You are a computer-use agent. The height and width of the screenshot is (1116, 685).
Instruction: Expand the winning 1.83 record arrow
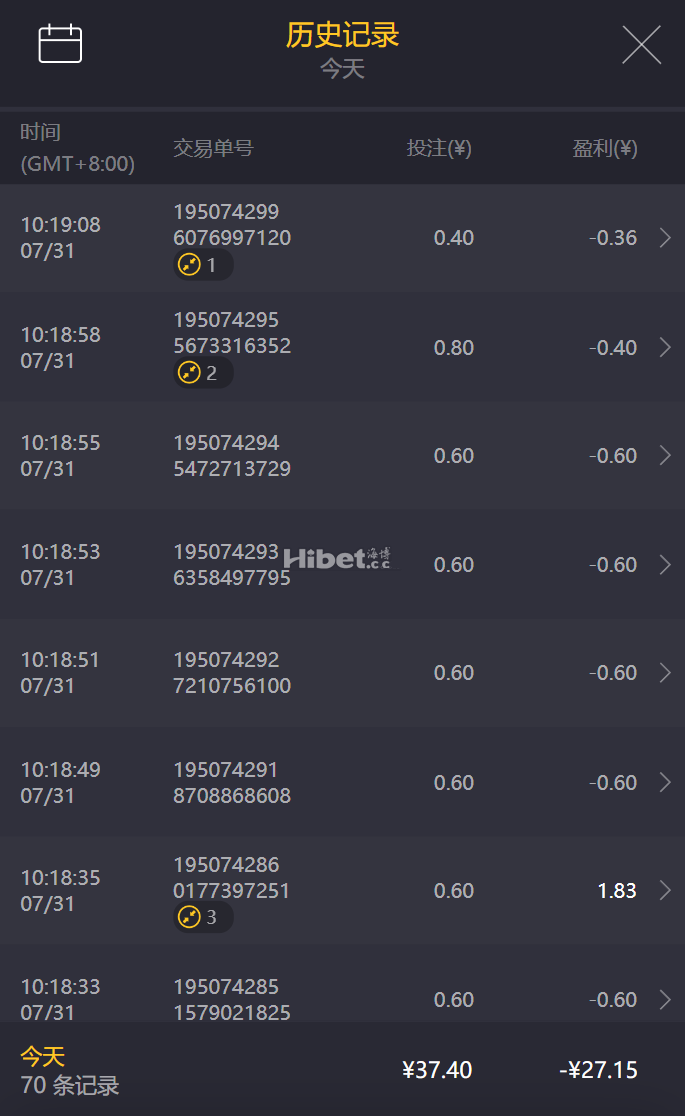[665, 891]
